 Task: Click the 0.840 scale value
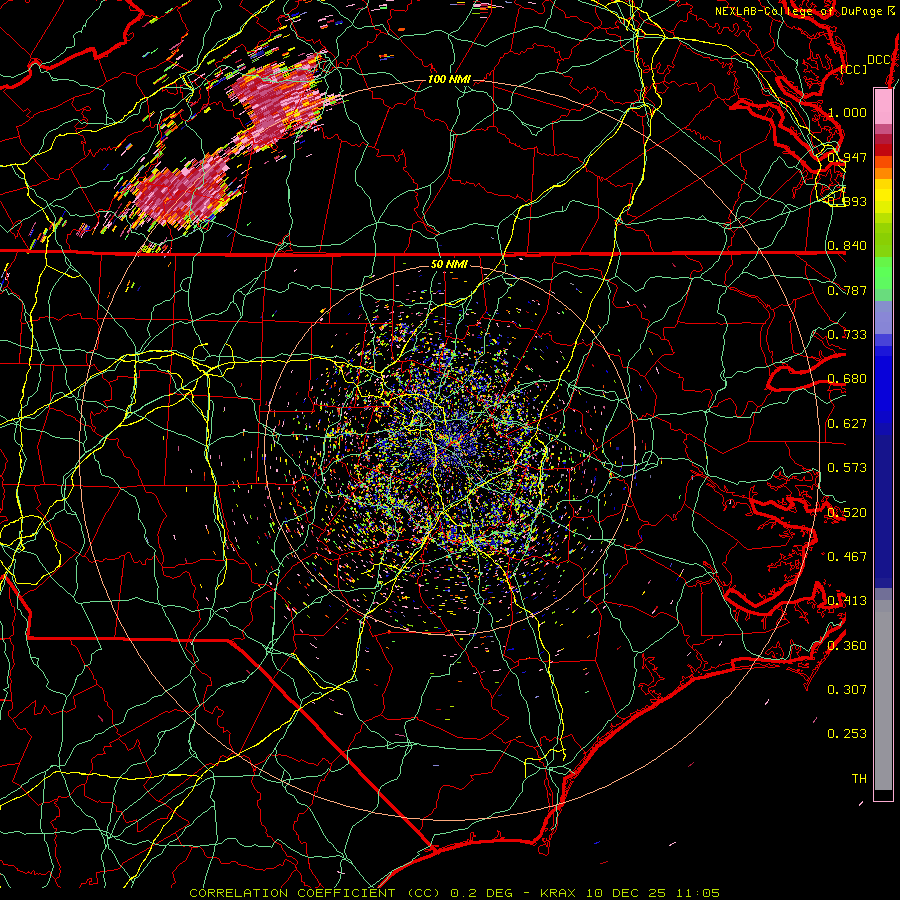coord(847,246)
